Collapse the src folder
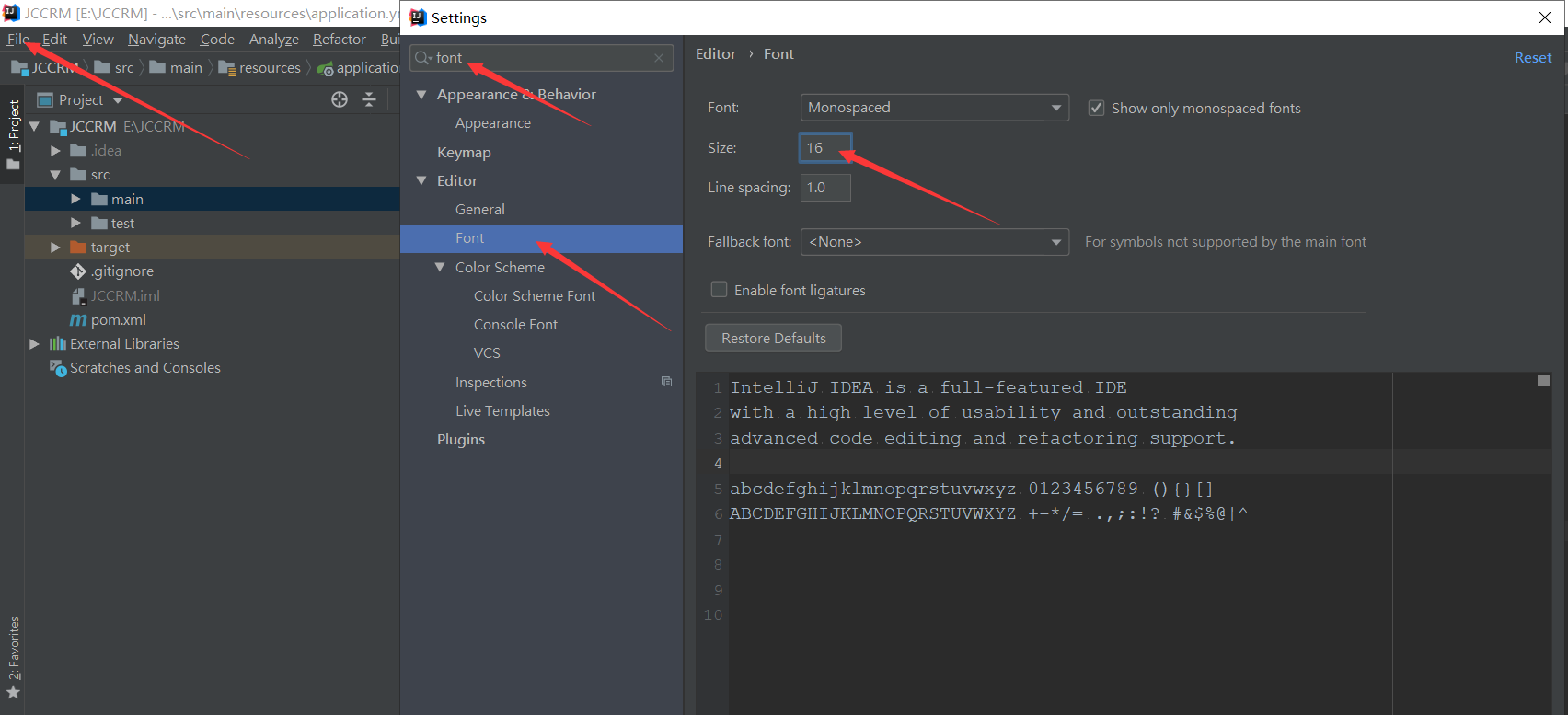The image size is (1568, 715). click(55, 175)
